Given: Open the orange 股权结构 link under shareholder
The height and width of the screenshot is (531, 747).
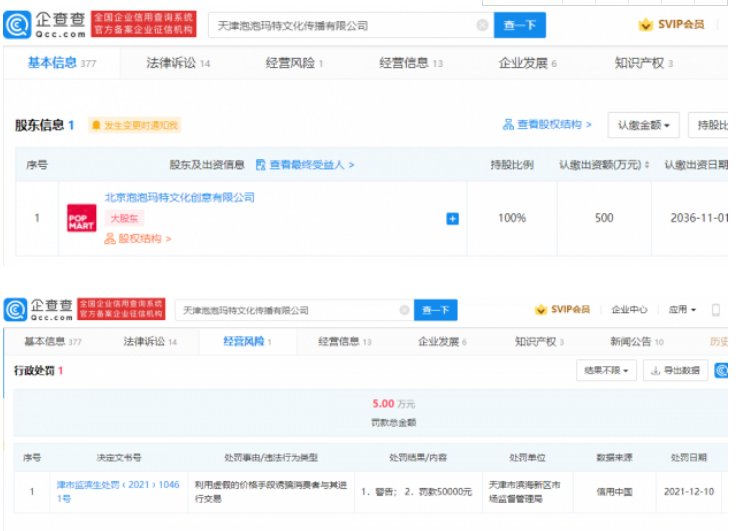Looking at the screenshot, I should (138, 239).
